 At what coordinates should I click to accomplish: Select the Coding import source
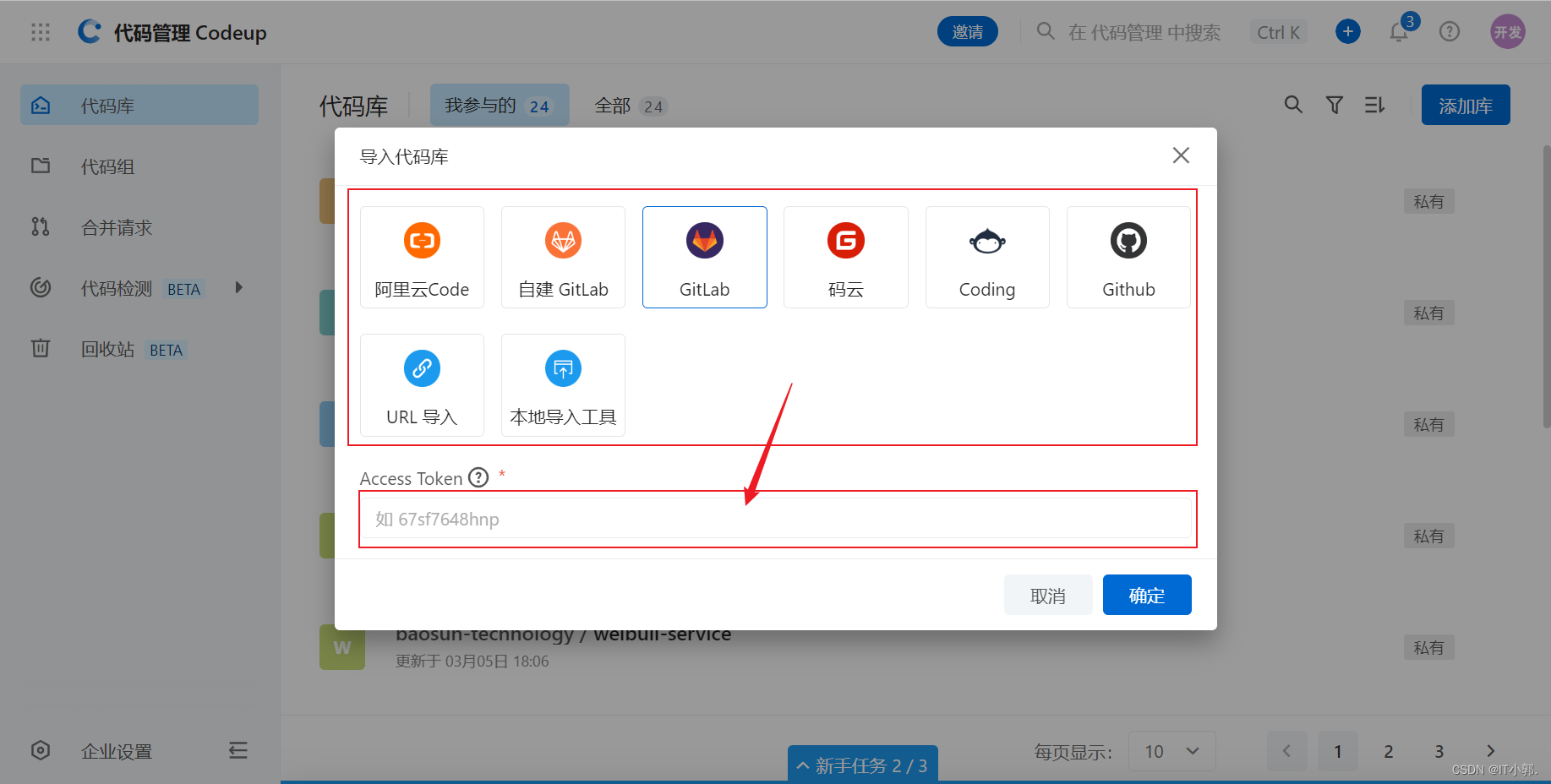(x=987, y=257)
